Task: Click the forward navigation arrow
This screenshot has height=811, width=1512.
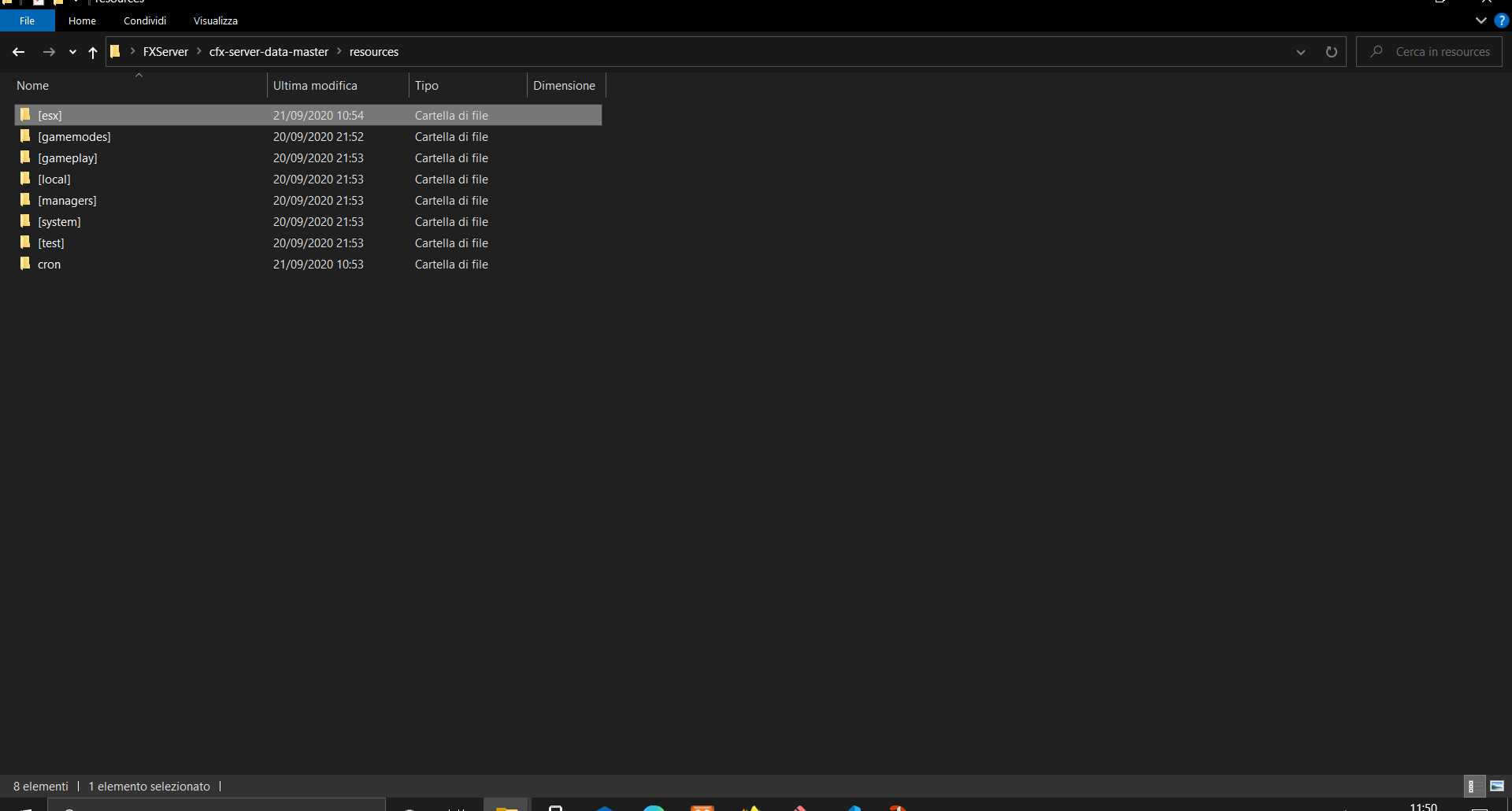Action: click(49, 51)
